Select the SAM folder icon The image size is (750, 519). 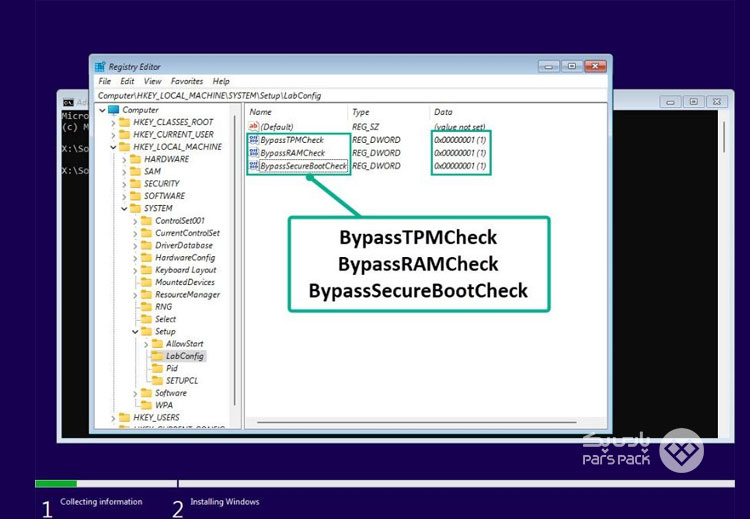click(135, 172)
